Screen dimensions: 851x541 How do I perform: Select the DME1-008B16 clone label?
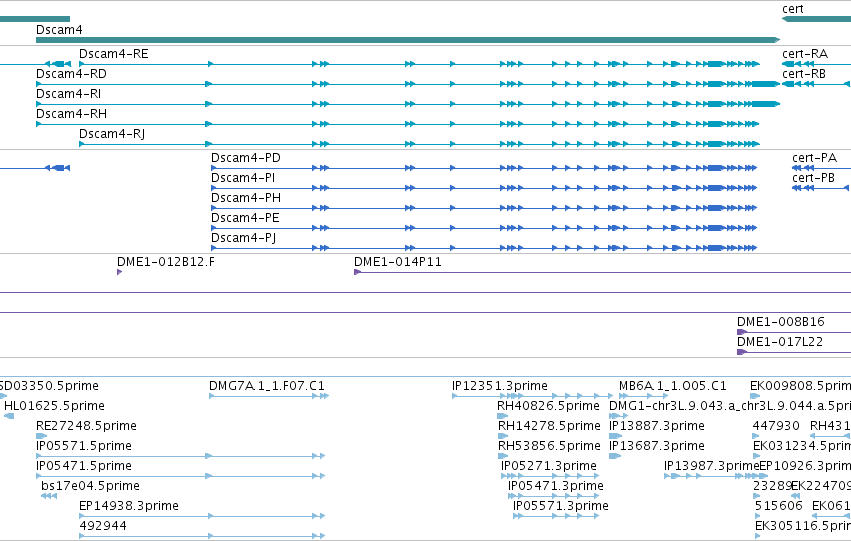[780, 322]
